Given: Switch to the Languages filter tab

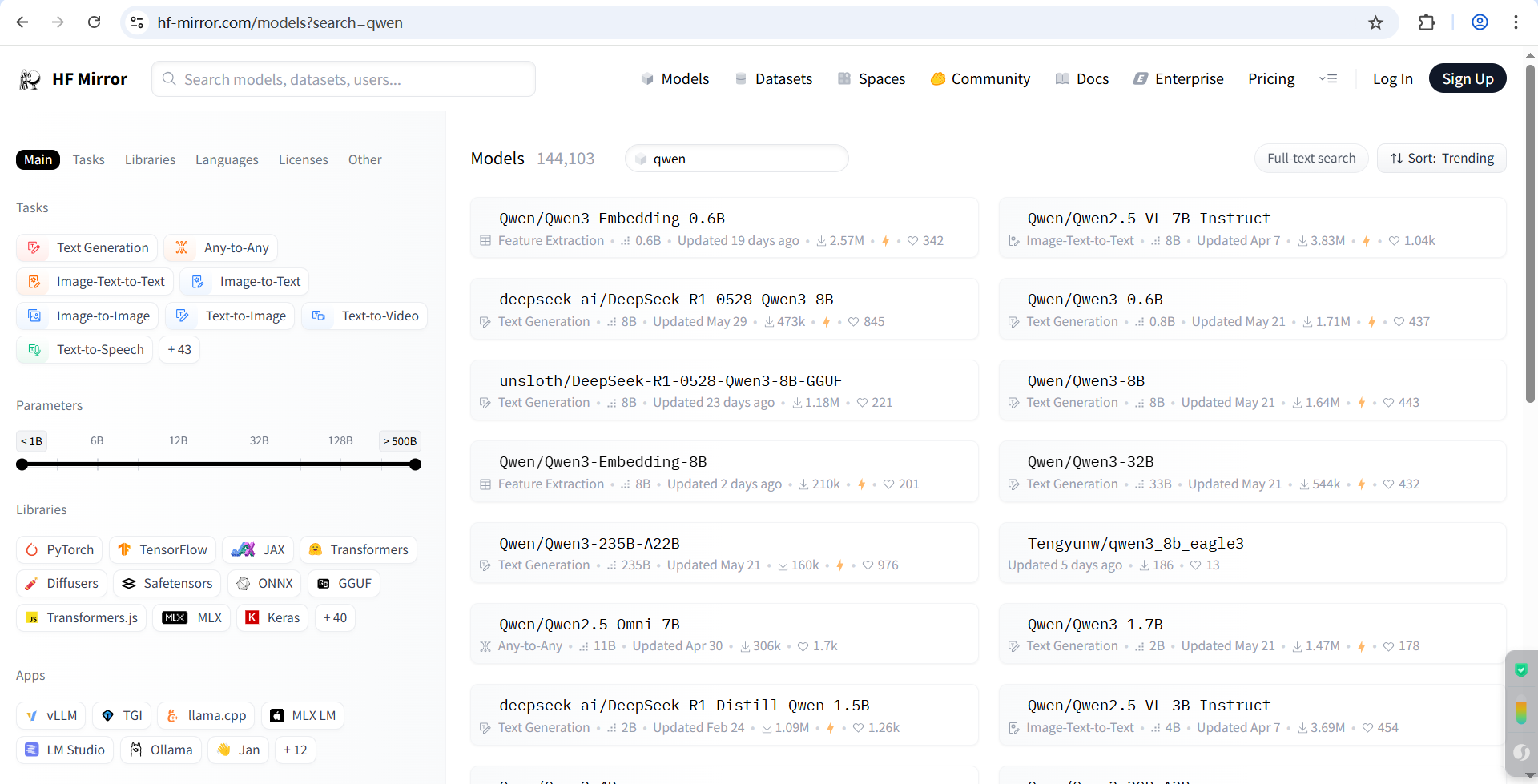Looking at the screenshot, I should click(227, 160).
